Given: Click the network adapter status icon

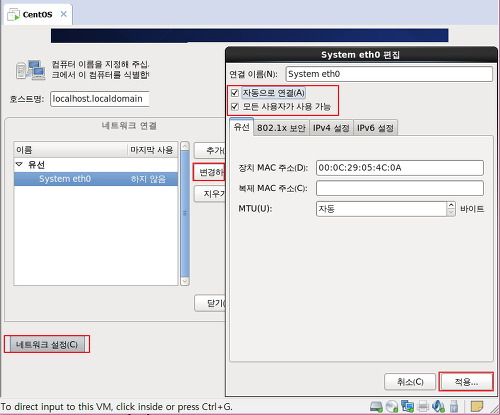Looking at the screenshot, I should point(407,406).
